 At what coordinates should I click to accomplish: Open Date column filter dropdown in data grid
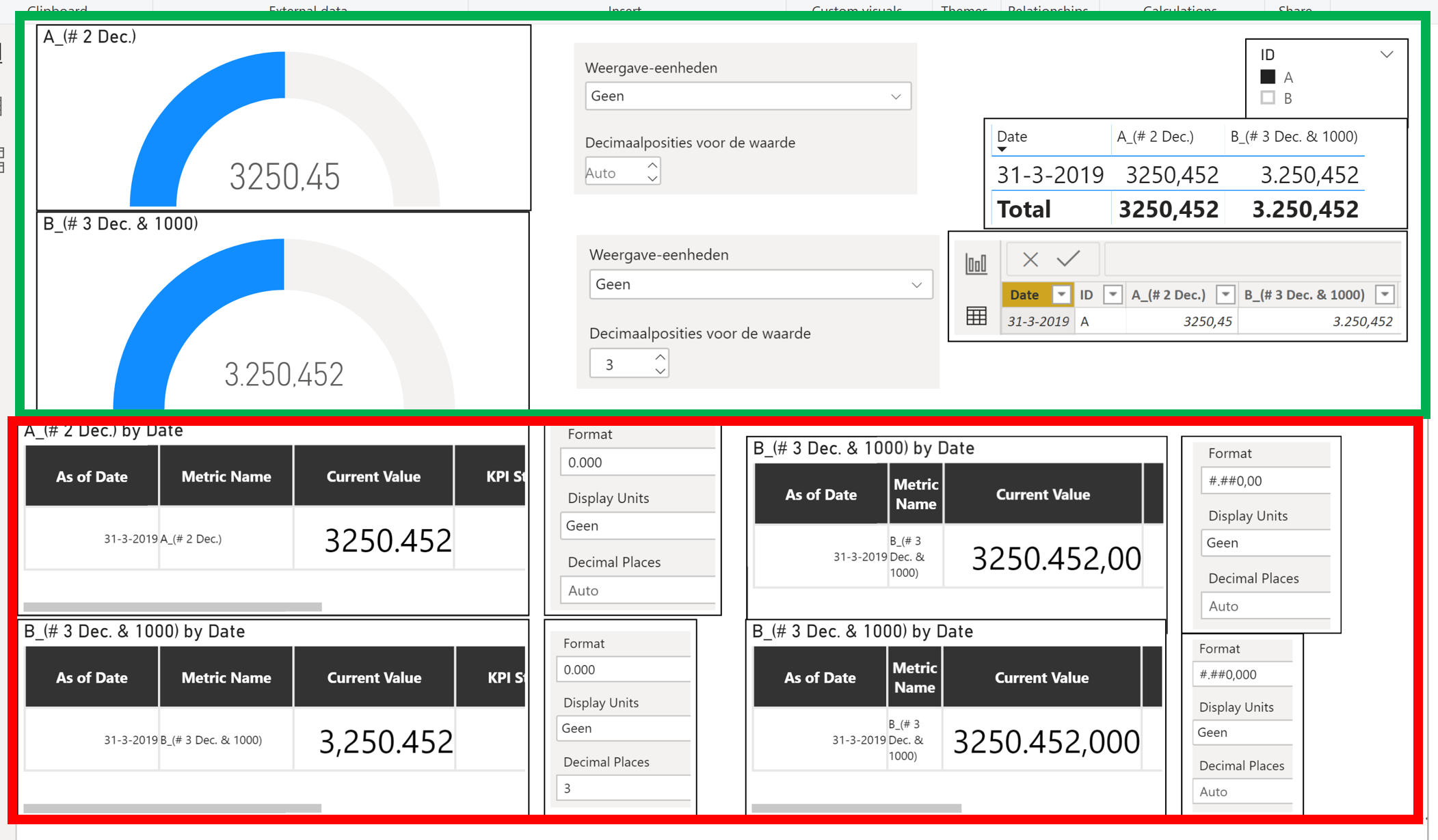[x=1061, y=295]
